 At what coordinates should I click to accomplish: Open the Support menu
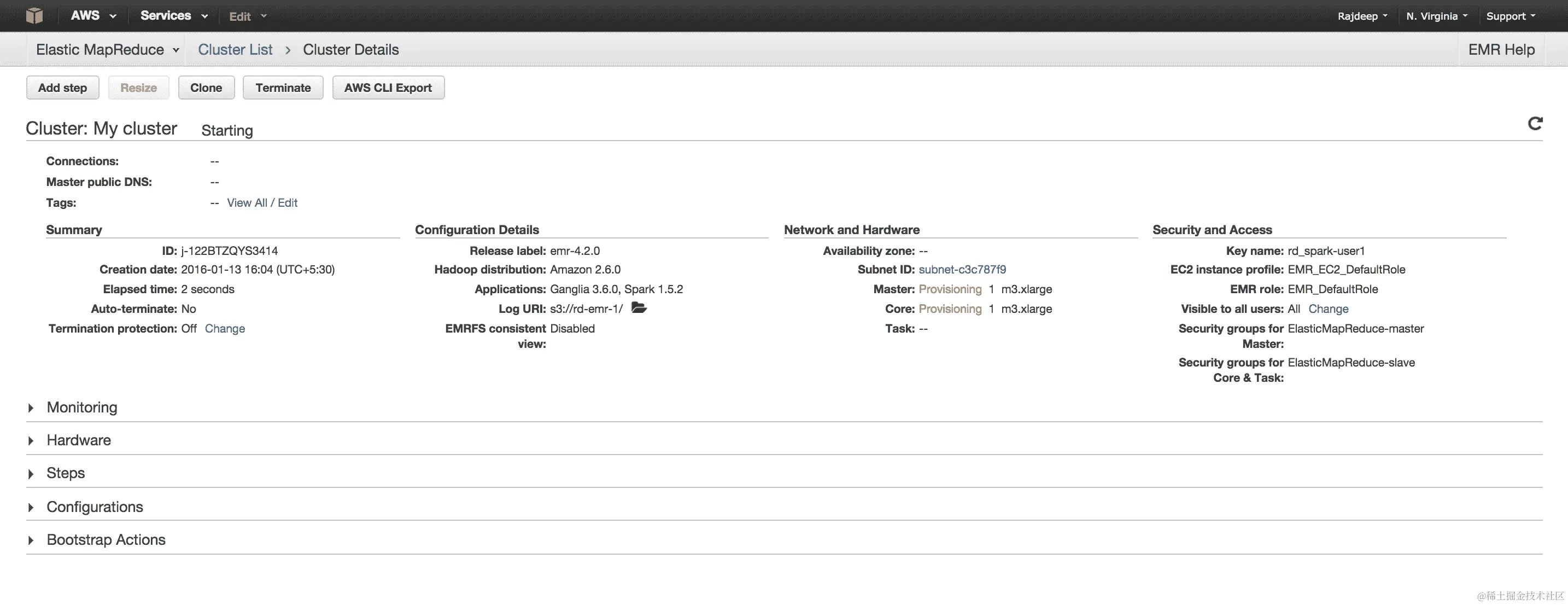click(x=1511, y=16)
